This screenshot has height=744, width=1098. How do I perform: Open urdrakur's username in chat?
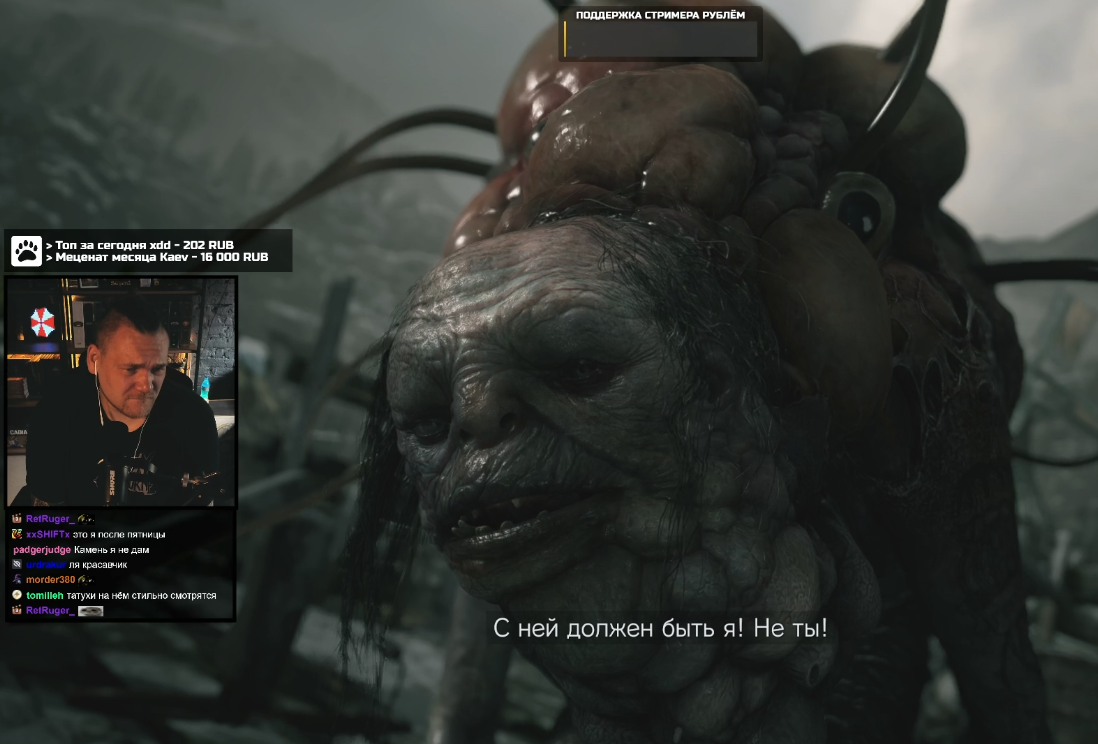click(x=46, y=564)
